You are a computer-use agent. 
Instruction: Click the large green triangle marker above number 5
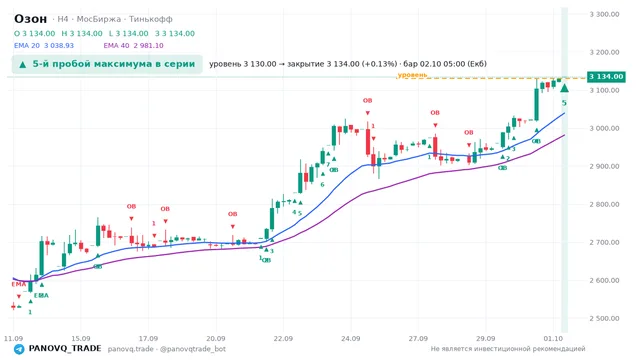coord(564,88)
